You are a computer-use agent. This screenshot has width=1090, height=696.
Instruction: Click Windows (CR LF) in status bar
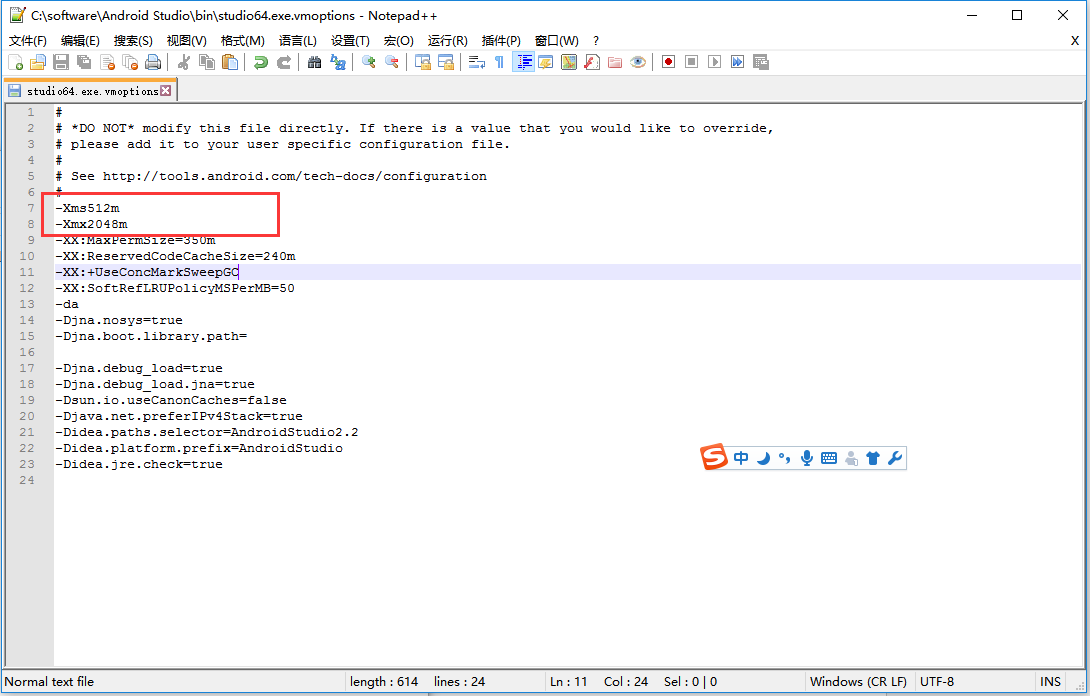click(x=858, y=681)
